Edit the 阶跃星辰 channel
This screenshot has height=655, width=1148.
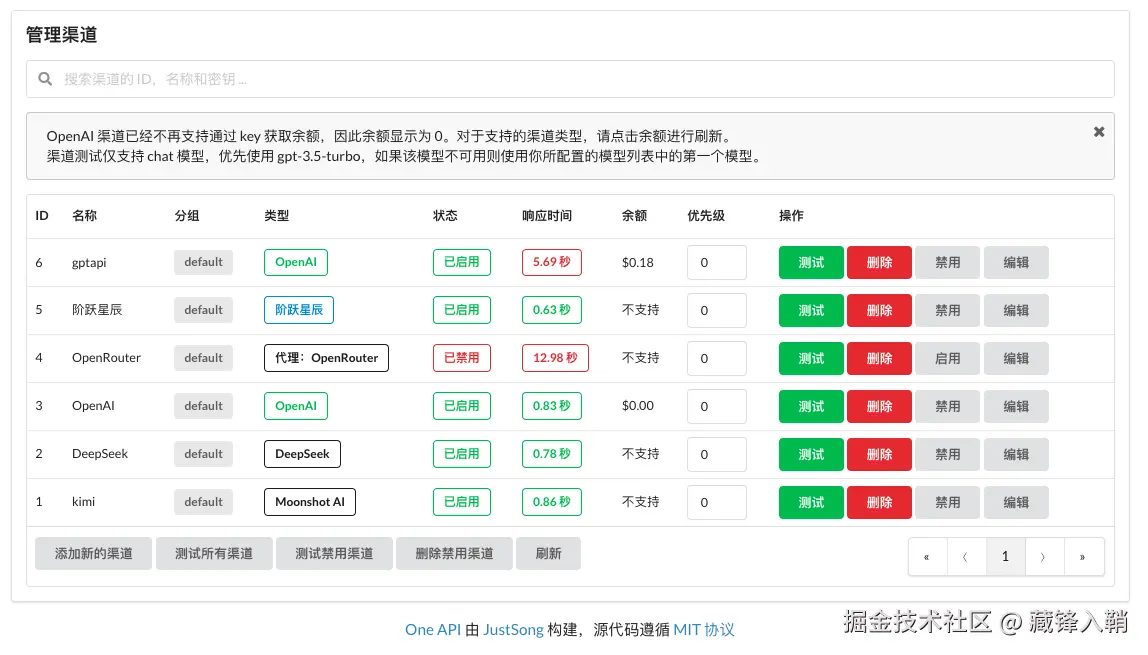(1015, 310)
